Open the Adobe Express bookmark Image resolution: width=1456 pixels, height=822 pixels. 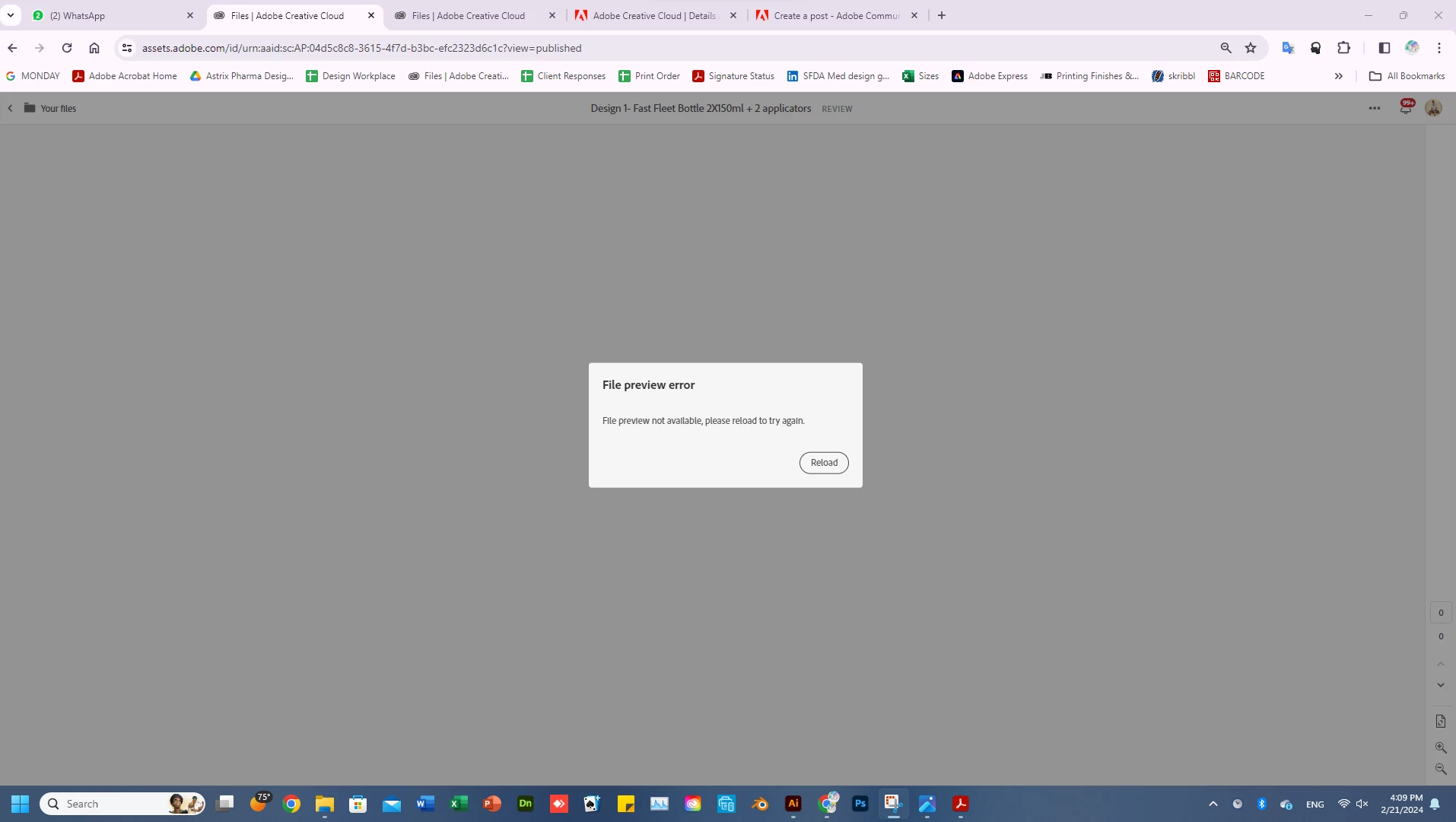click(x=990, y=76)
